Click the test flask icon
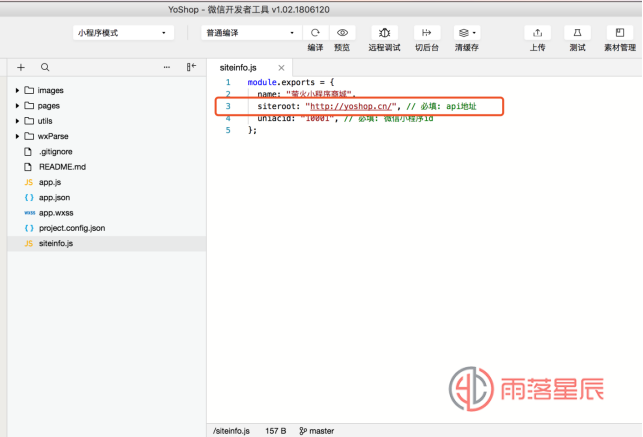 click(577, 33)
